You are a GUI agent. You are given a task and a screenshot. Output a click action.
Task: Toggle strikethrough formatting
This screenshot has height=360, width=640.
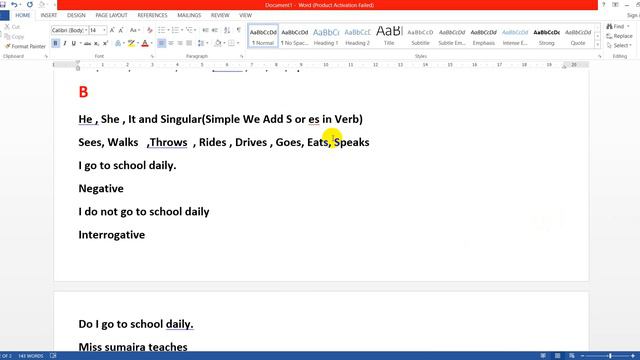point(87,43)
